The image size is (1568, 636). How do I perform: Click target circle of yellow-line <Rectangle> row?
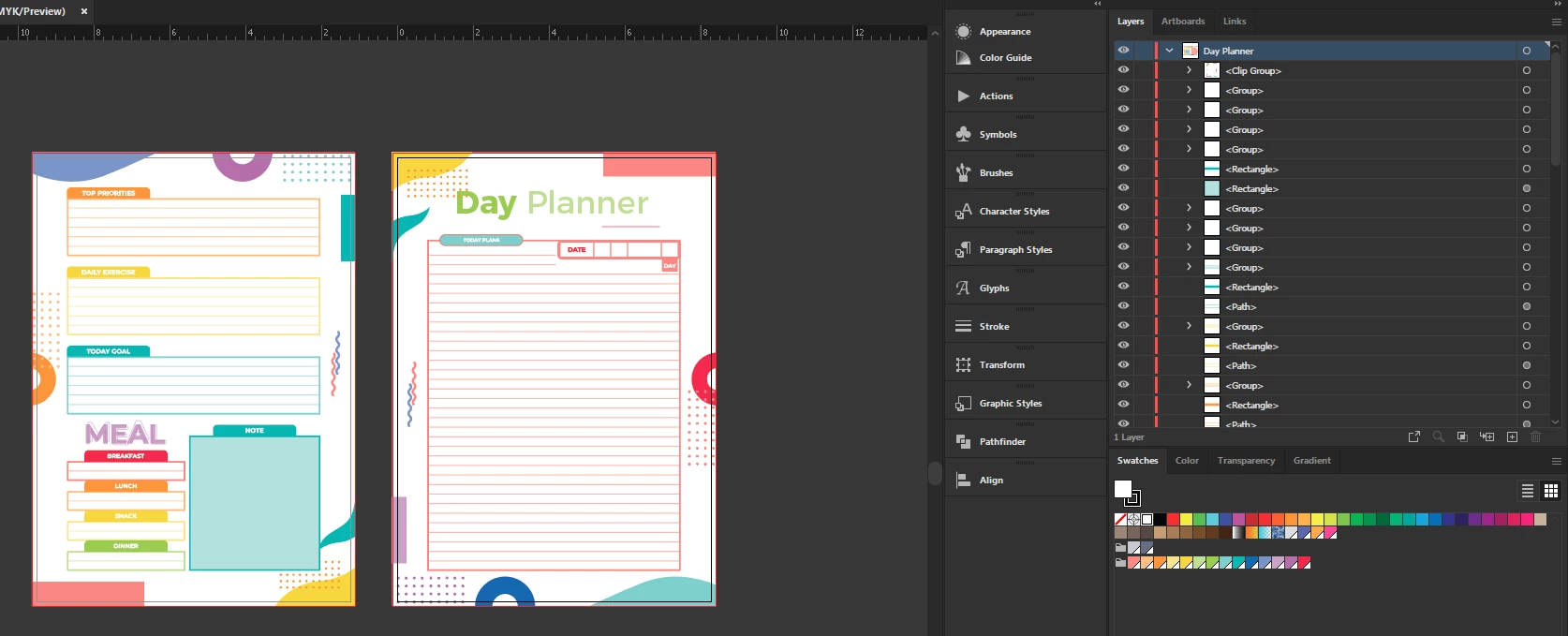[x=1527, y=346]
